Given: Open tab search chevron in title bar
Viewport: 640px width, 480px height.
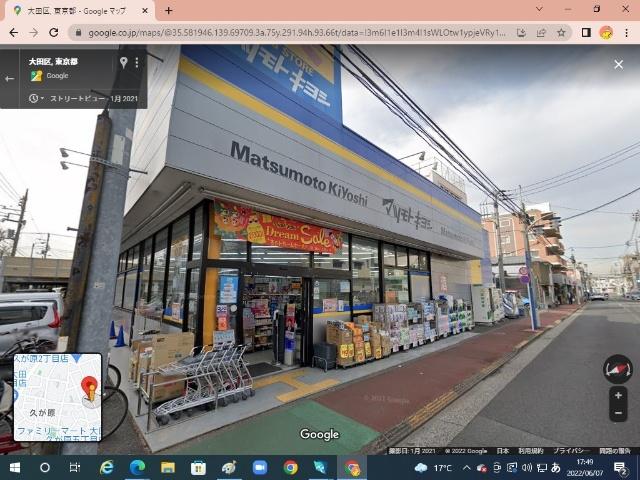Looking at the screenshot, I should coord(539,9).
